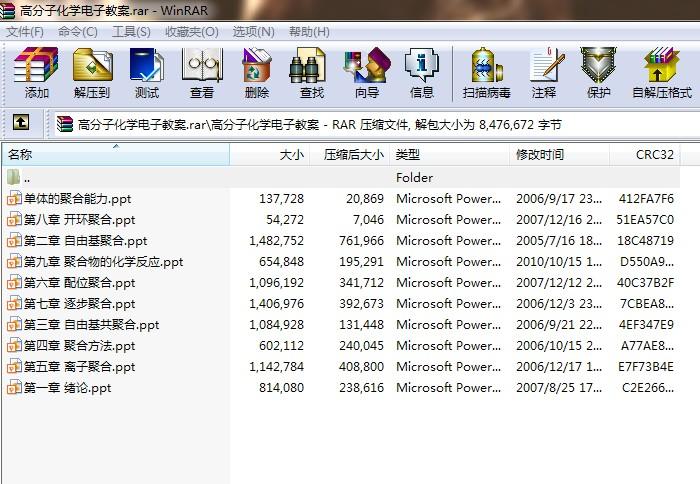Click CRC32 value 412FA7F6

coord(646,198)
